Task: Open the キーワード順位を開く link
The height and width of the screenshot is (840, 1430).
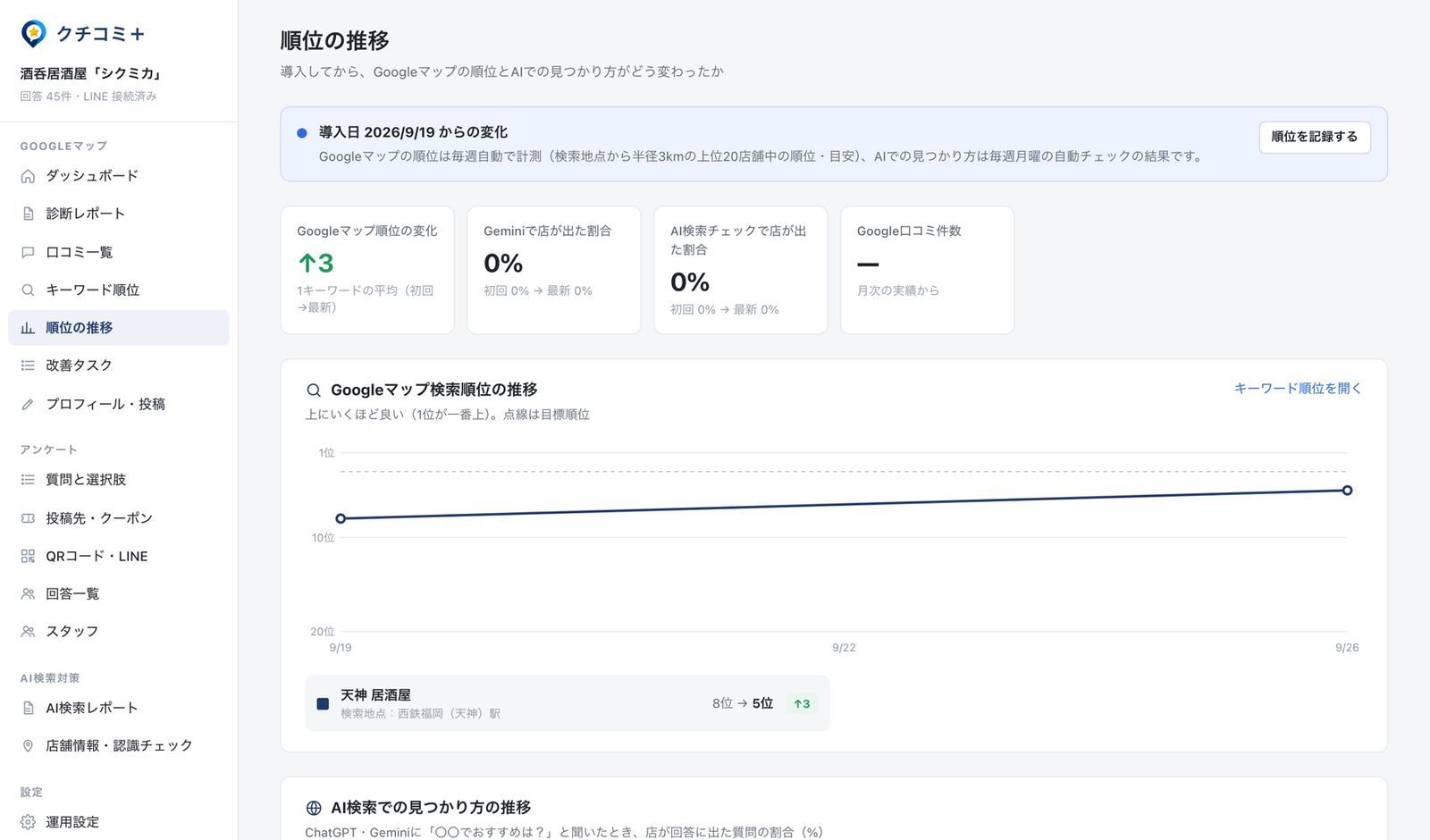Action: [x=1298, y=389]
